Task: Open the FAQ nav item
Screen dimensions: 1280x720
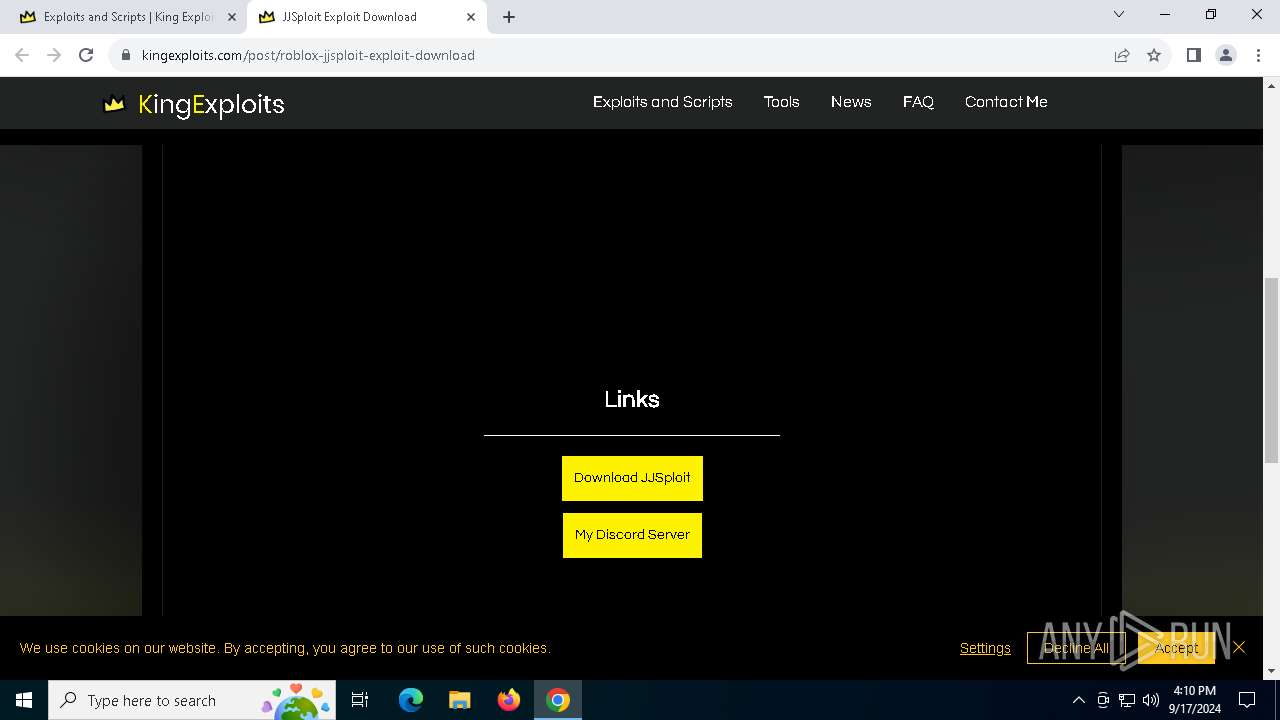Action: tap(918, 102)
